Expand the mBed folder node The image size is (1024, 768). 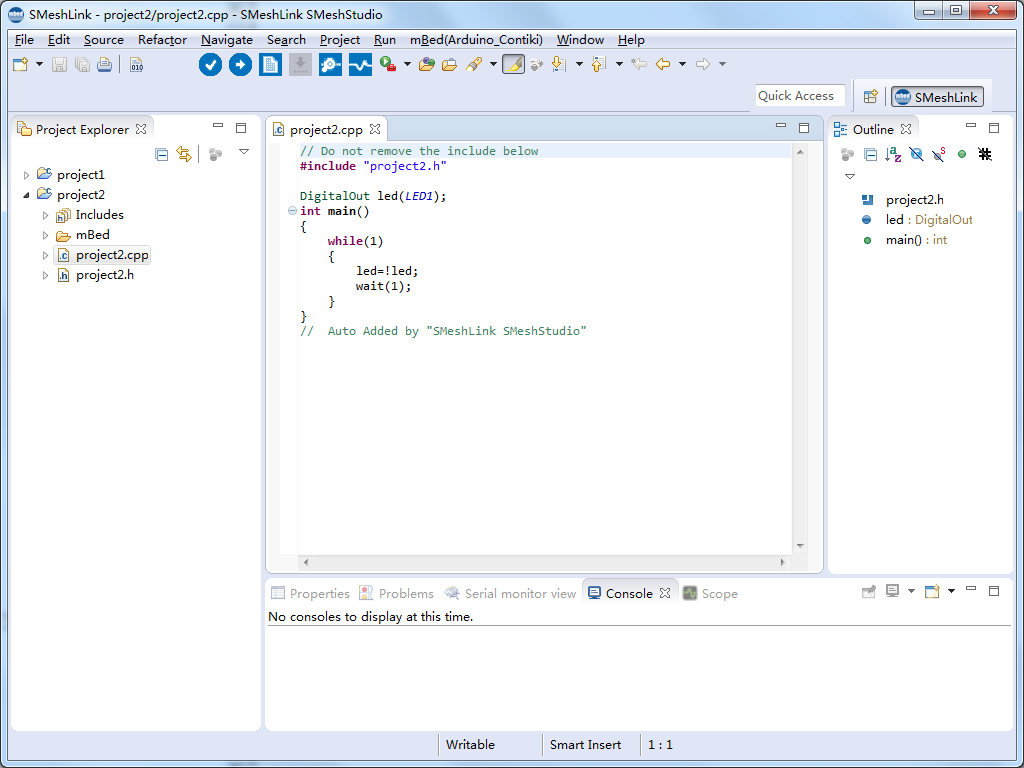tap(45, 235)
